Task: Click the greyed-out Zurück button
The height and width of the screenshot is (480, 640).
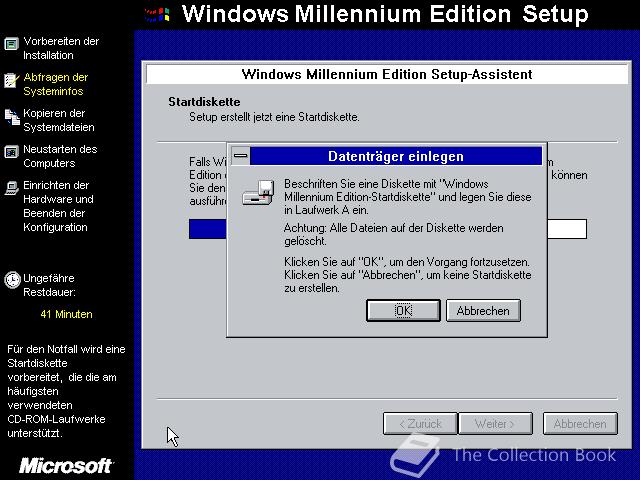Action: click(x=420, y=424)
